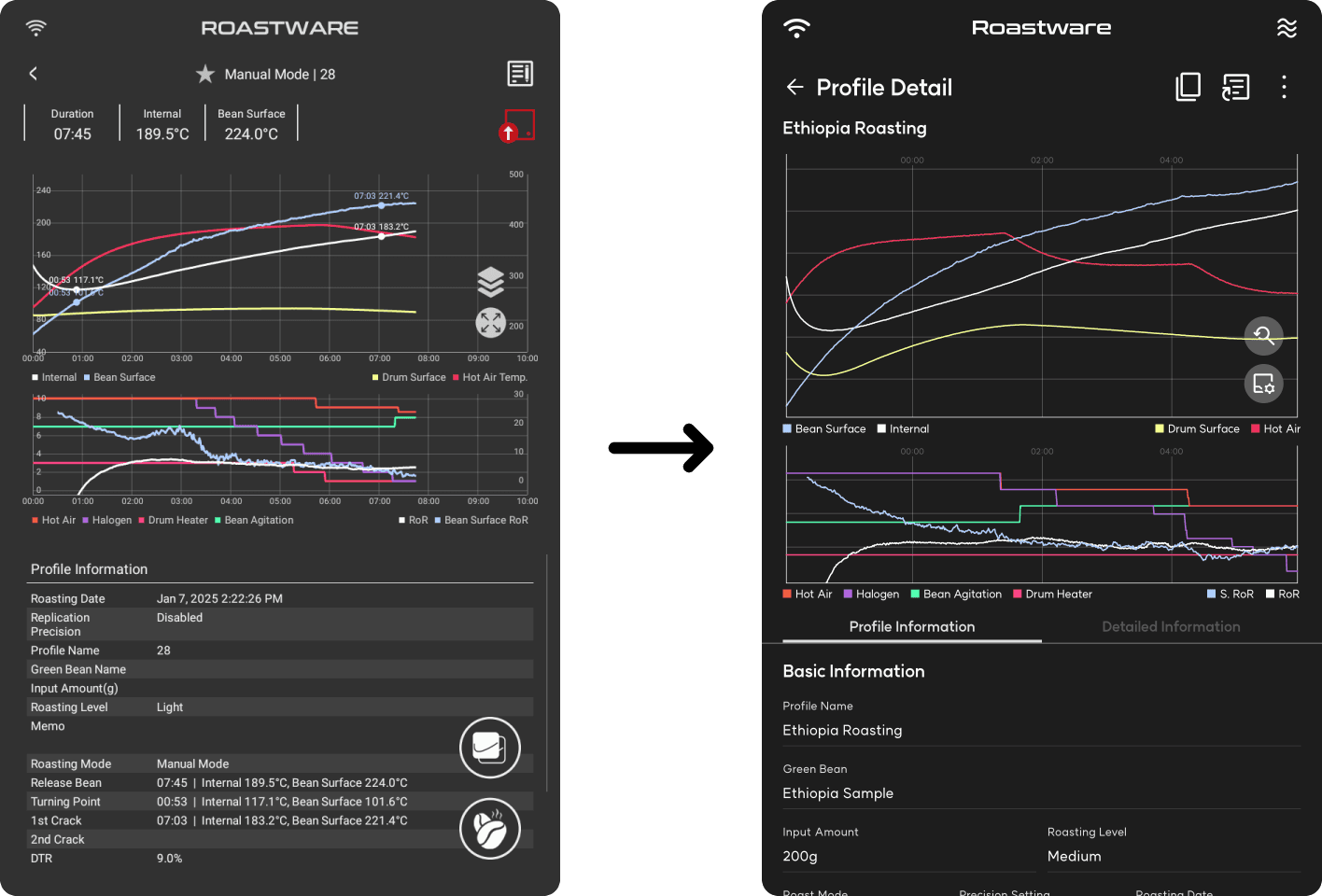
Task: Click the Input Amount field 200g
Action: 909,856
